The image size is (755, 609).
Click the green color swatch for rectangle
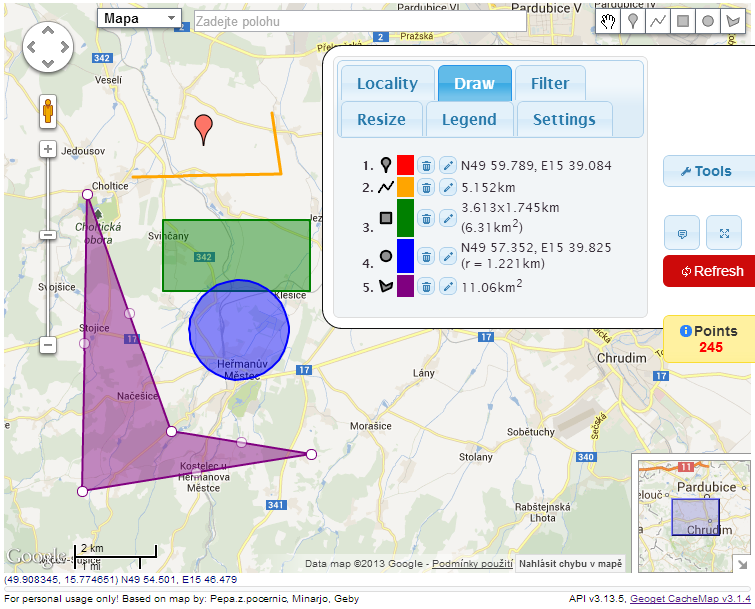[x=405, y=218]
